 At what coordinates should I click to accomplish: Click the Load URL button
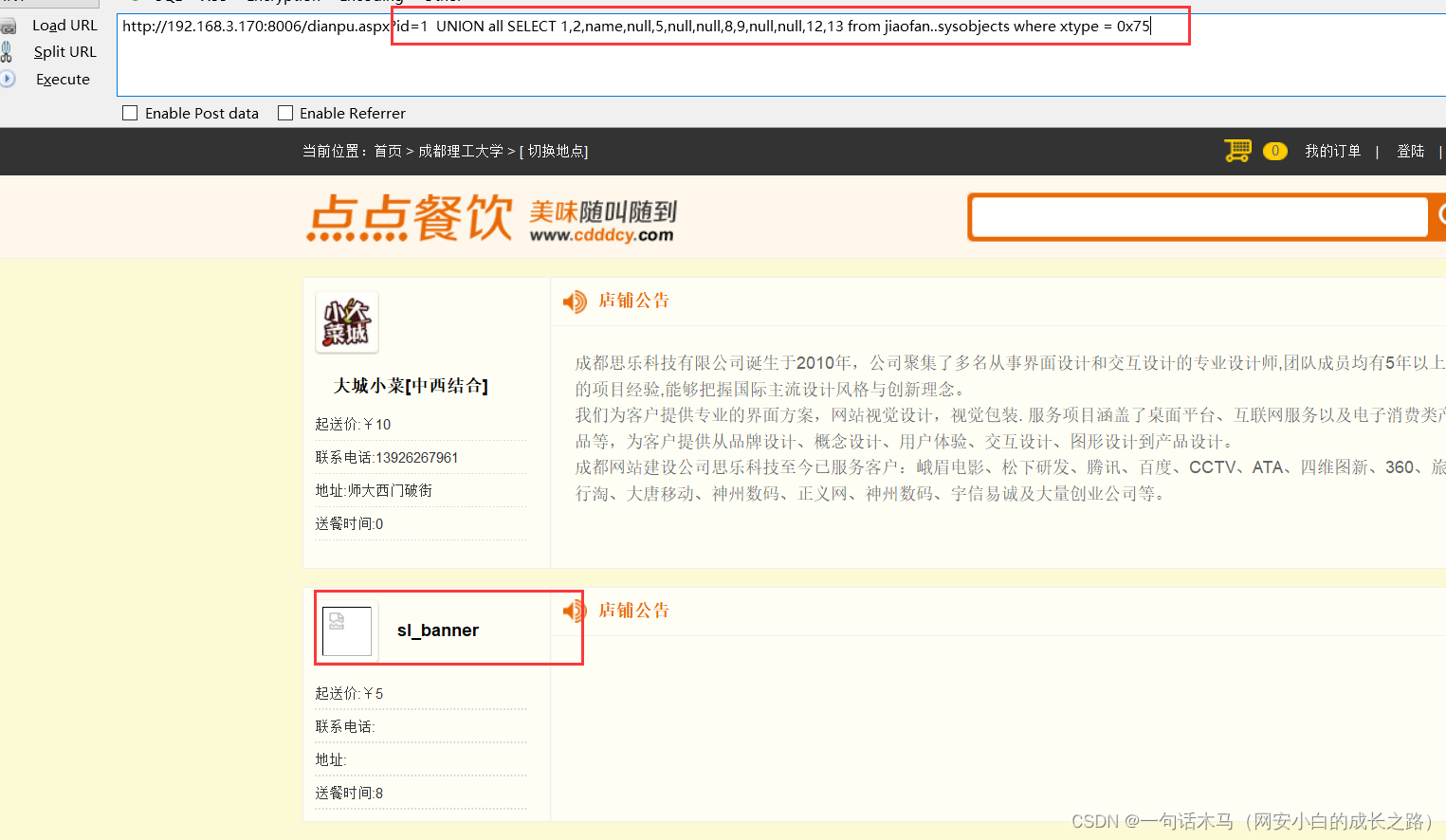tap(64, 26)
